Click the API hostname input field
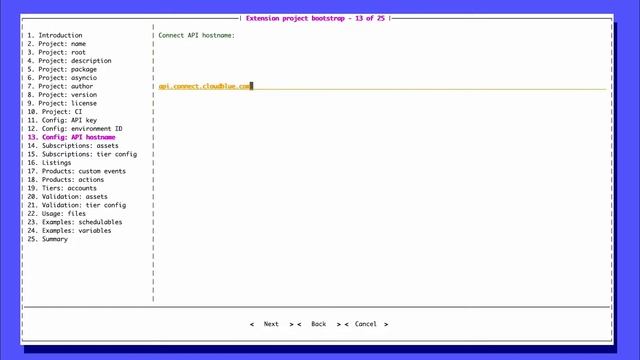This screenshot has height=360, width=640. click(382, 86)
